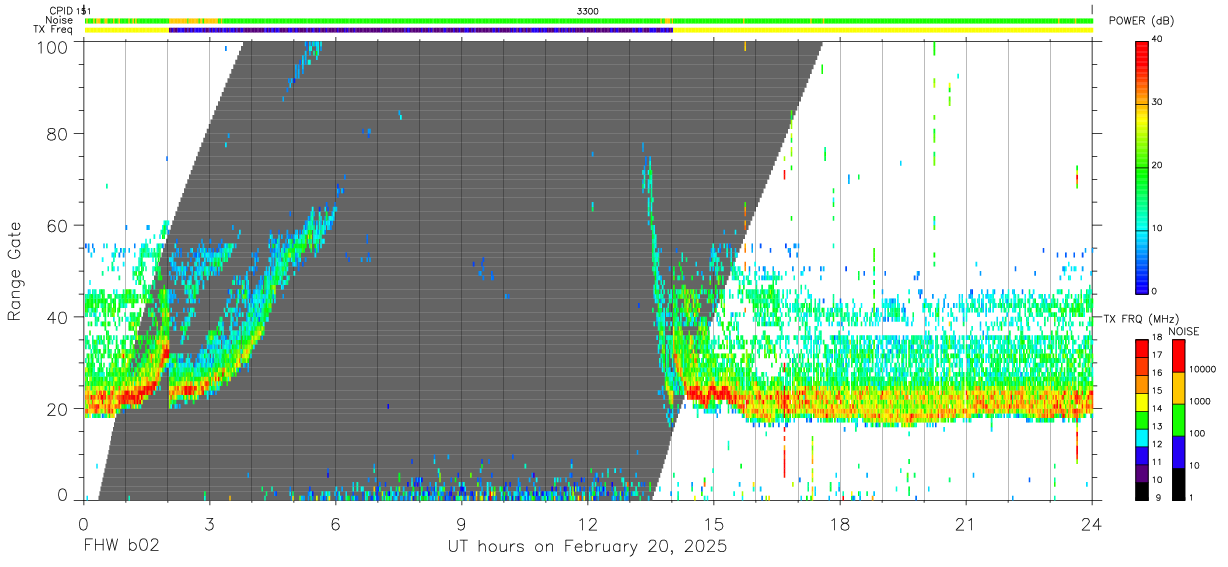Click the 100 label on NOISE scale
The width and height of the screenshot is (1228, 567).
pos(1196,434)
